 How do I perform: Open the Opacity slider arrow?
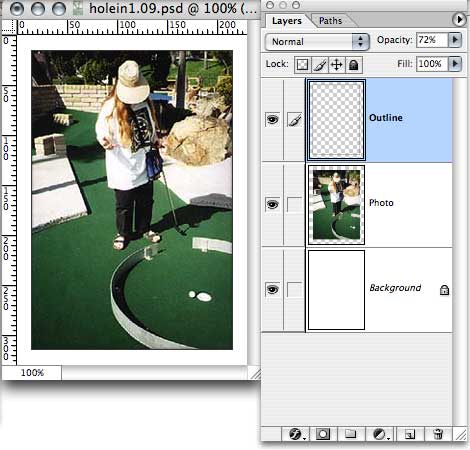(455, 40)
